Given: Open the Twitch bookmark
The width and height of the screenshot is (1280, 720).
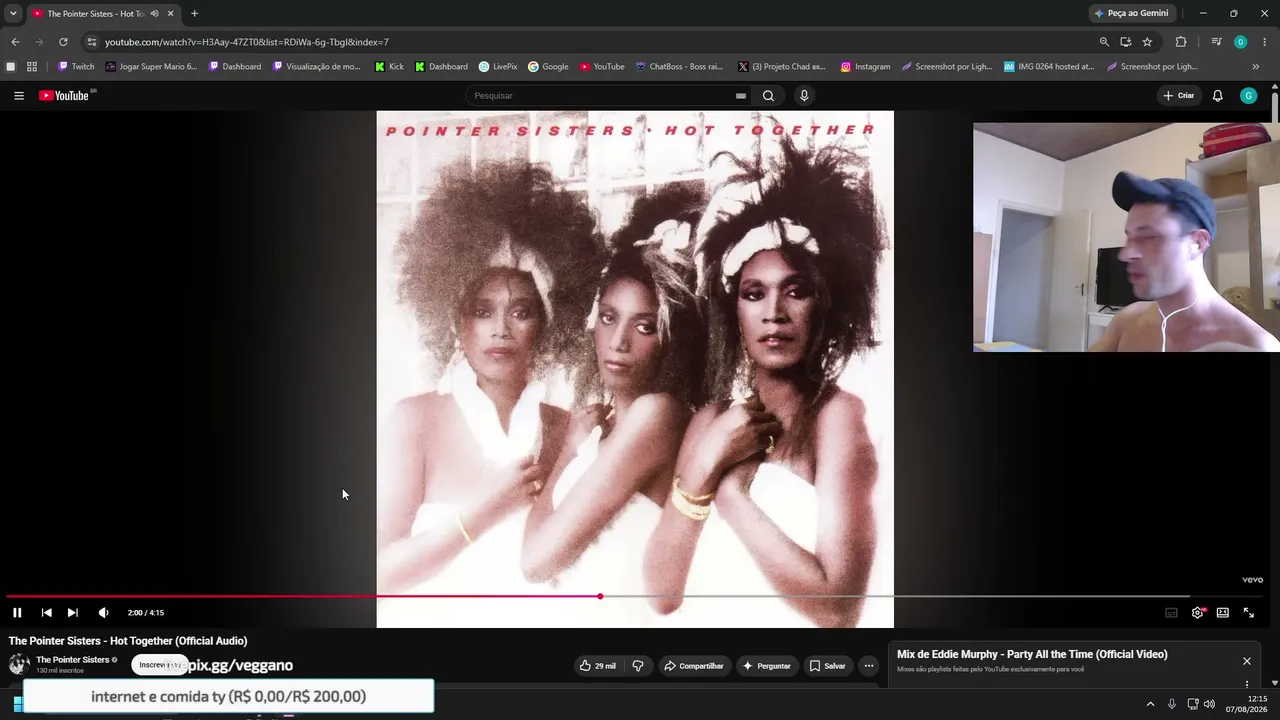Looking at the screenshot, I should (76, 67).
